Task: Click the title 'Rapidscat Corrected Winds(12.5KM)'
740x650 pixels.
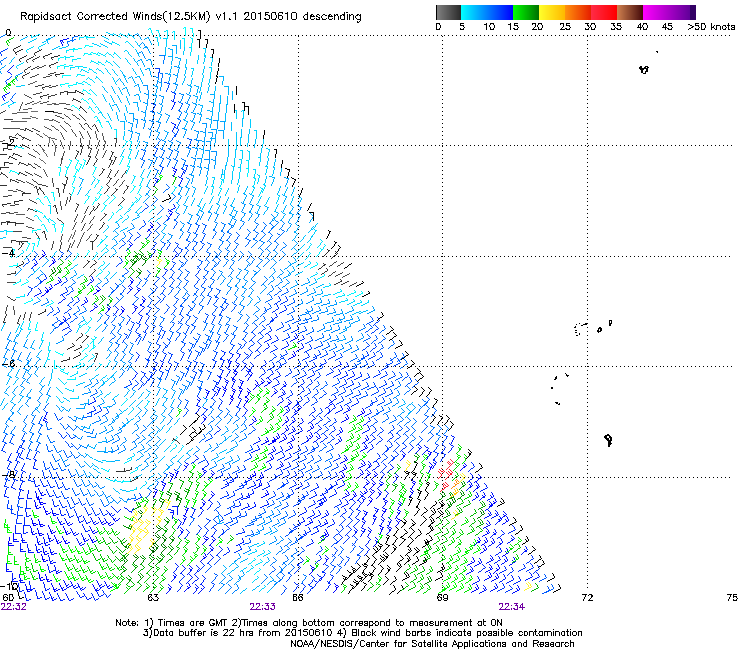Action: pyautogui.click(x=115, y=17)
